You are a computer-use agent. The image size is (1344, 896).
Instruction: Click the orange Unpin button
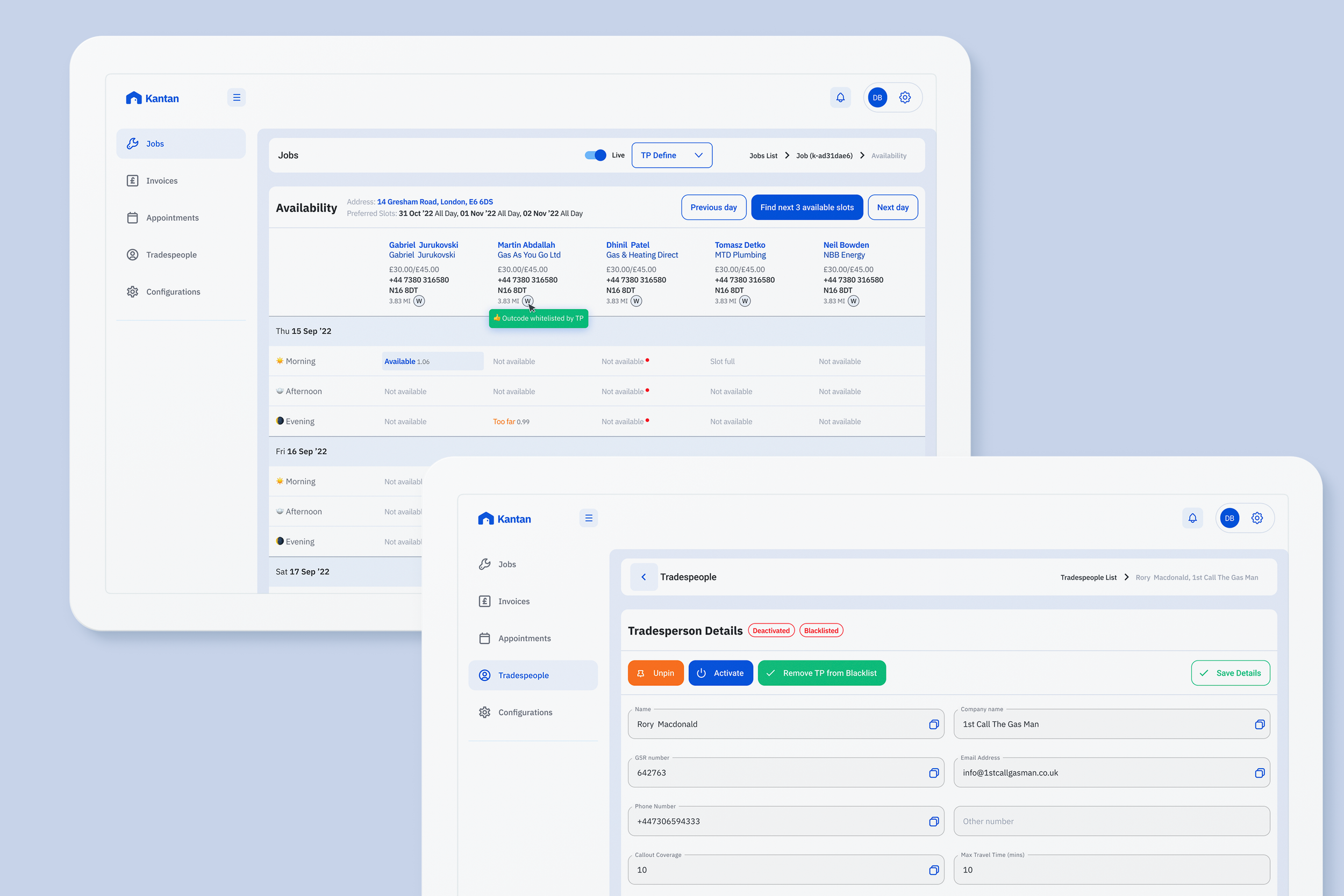655,673
